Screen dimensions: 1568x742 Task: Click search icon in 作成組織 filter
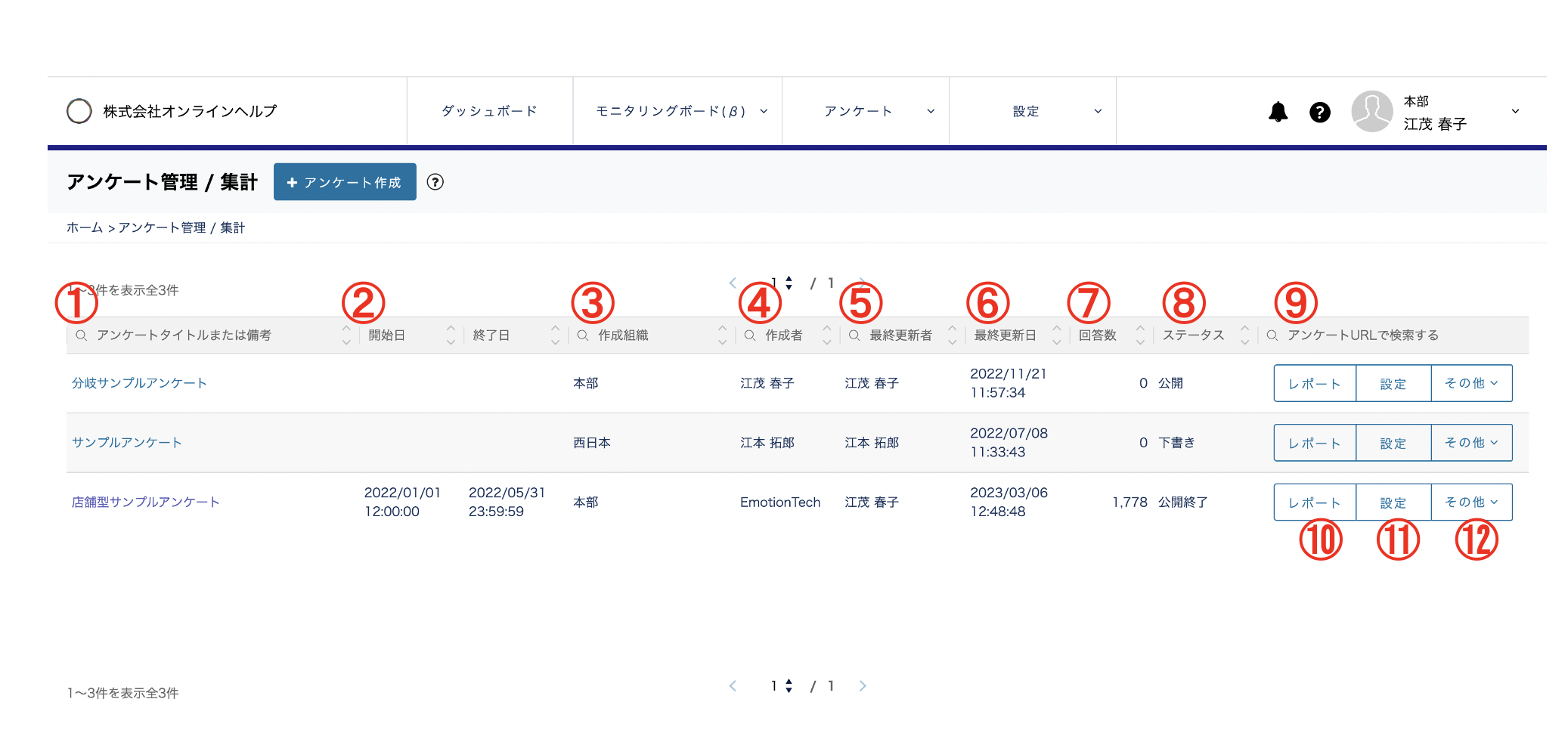[x=583, y=335]
